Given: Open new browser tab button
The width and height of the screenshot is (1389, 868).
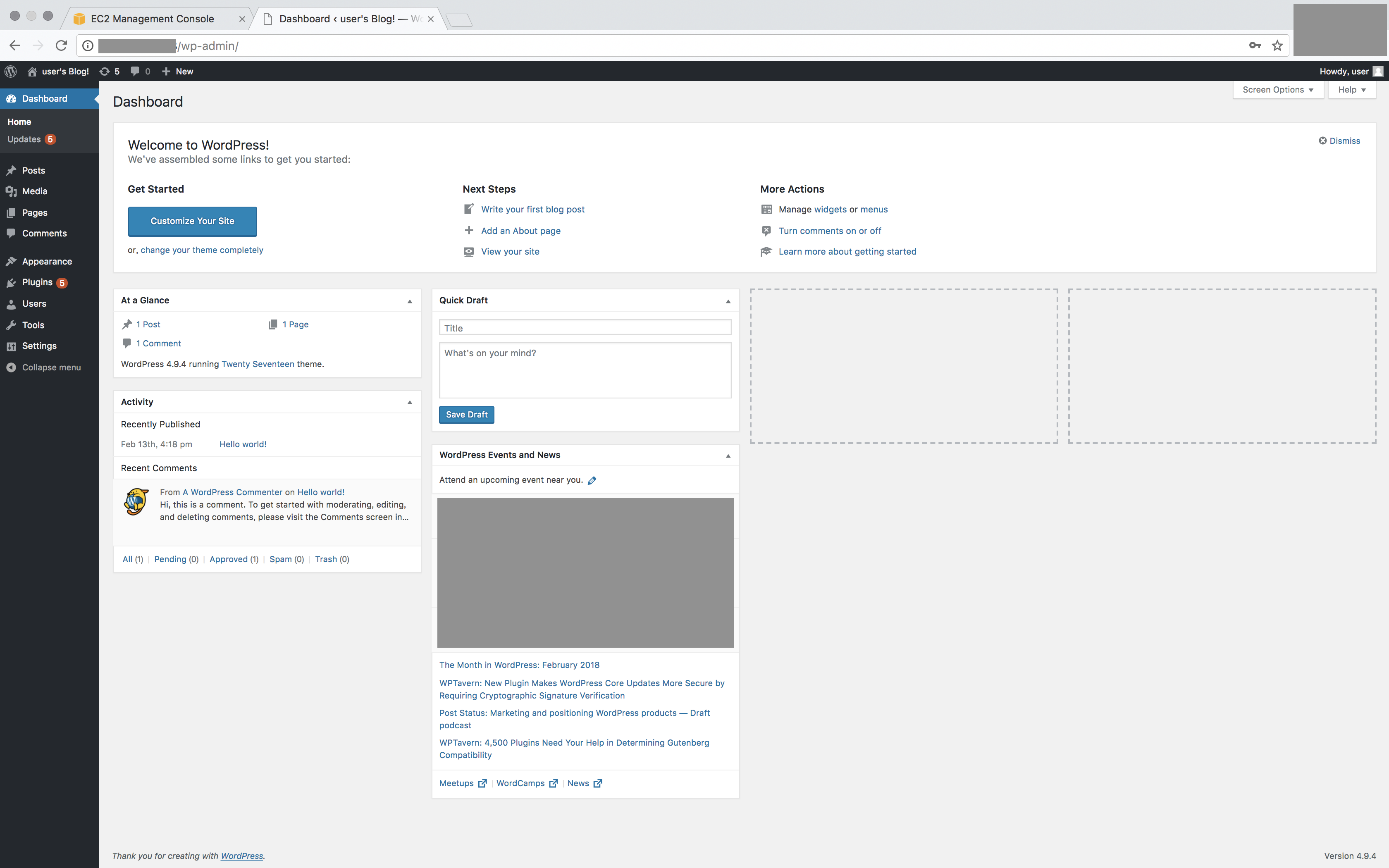Looking at the screenshot, I should click(459, 20).
